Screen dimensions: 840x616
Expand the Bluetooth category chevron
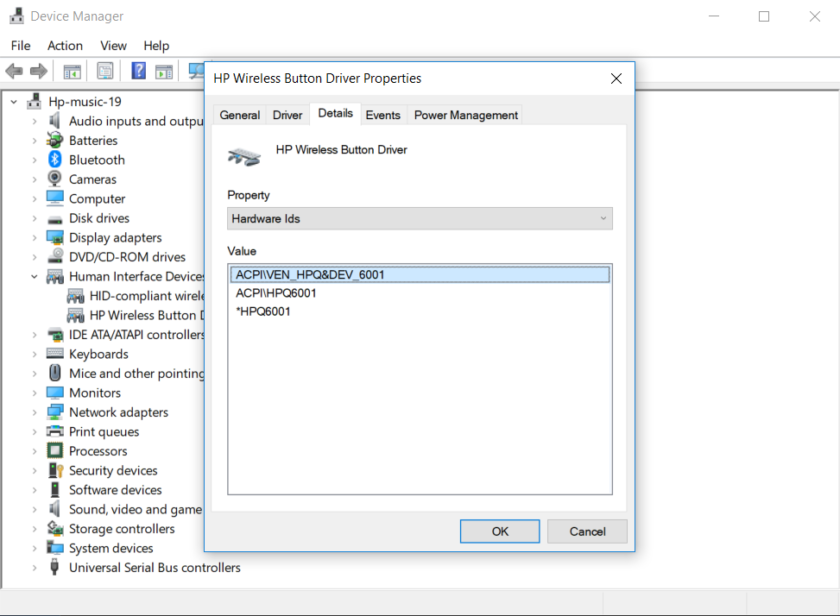[34, 160]
